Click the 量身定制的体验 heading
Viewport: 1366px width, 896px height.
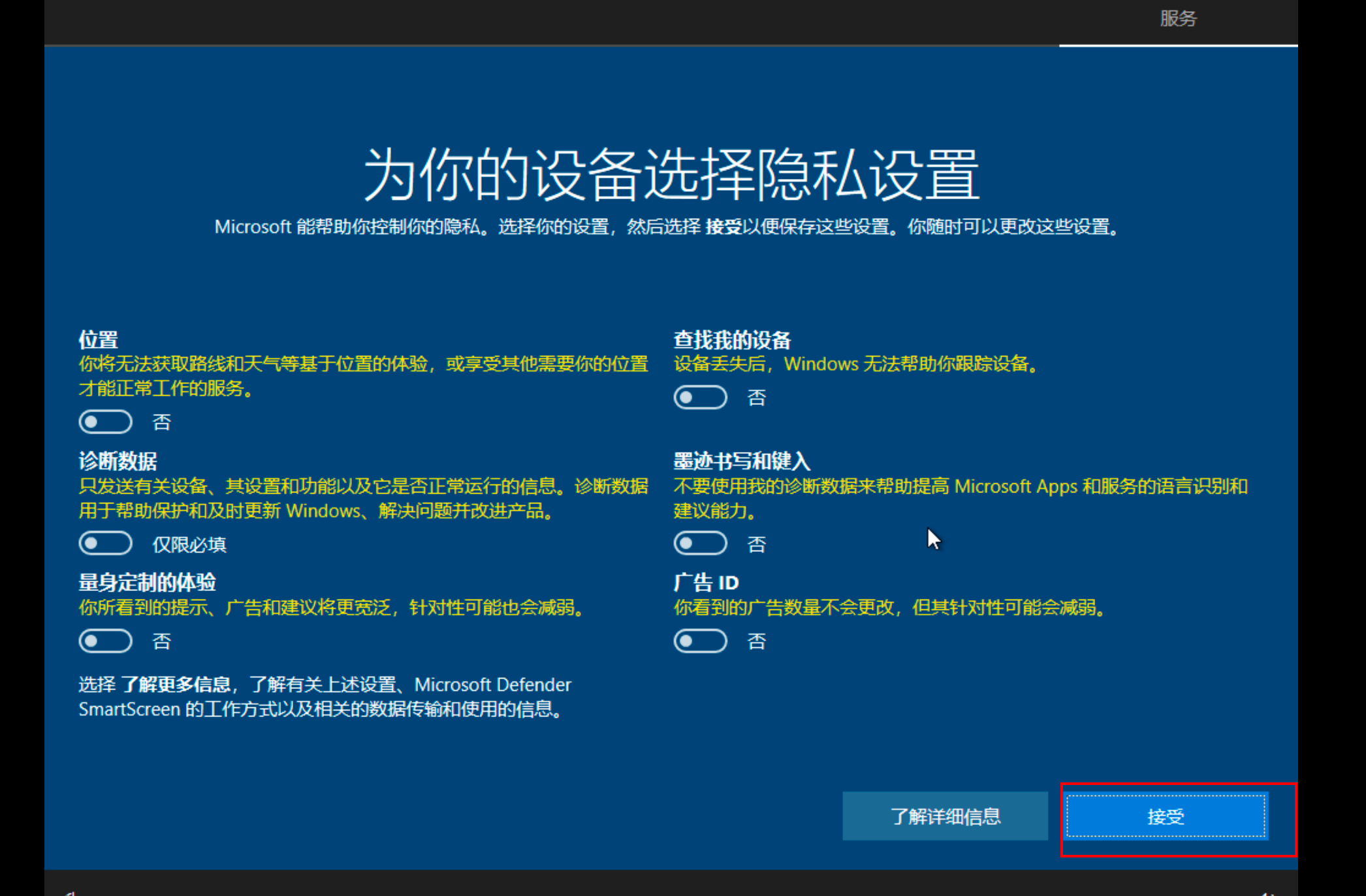click(147, 582)
